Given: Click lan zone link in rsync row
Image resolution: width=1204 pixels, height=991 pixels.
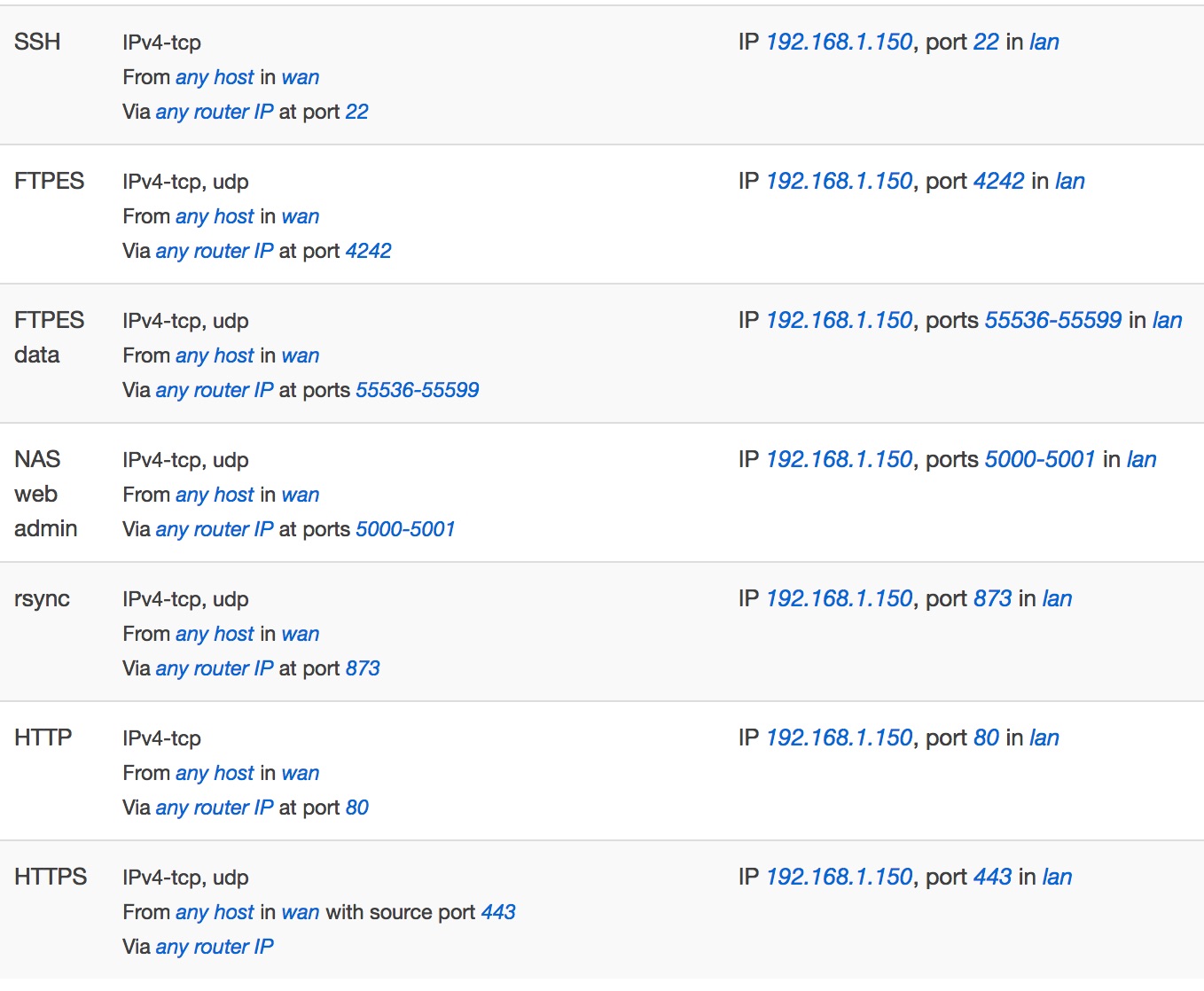Looking at the screenshot, I should (x=1057, y=598).
